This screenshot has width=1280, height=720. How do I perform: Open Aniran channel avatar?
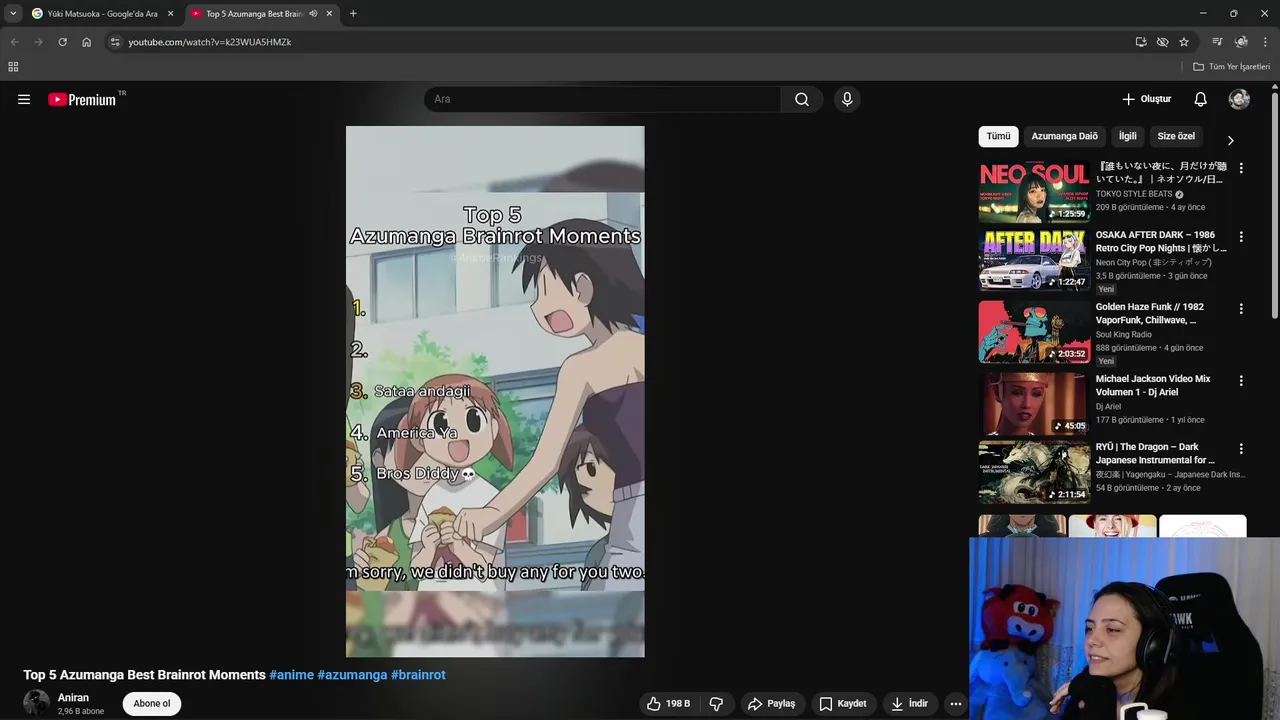click(37, 703)
